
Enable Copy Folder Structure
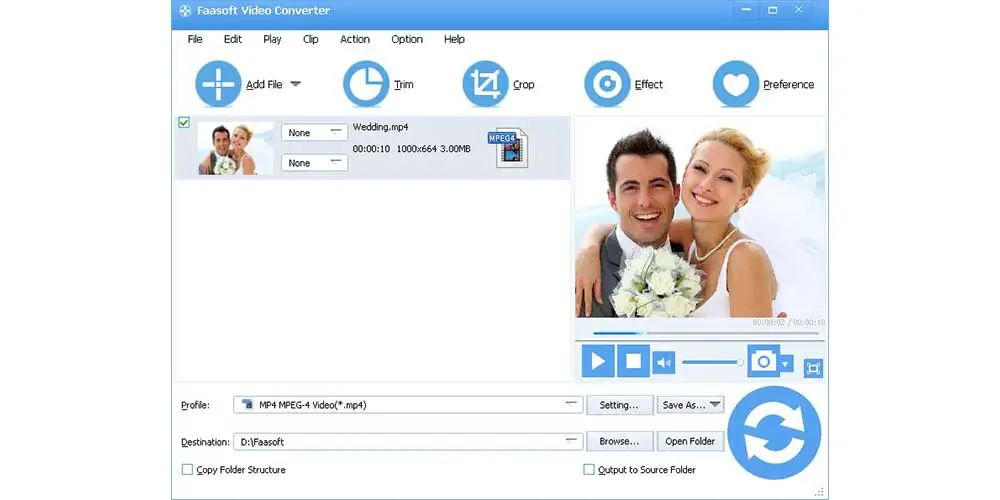point(187,469)
